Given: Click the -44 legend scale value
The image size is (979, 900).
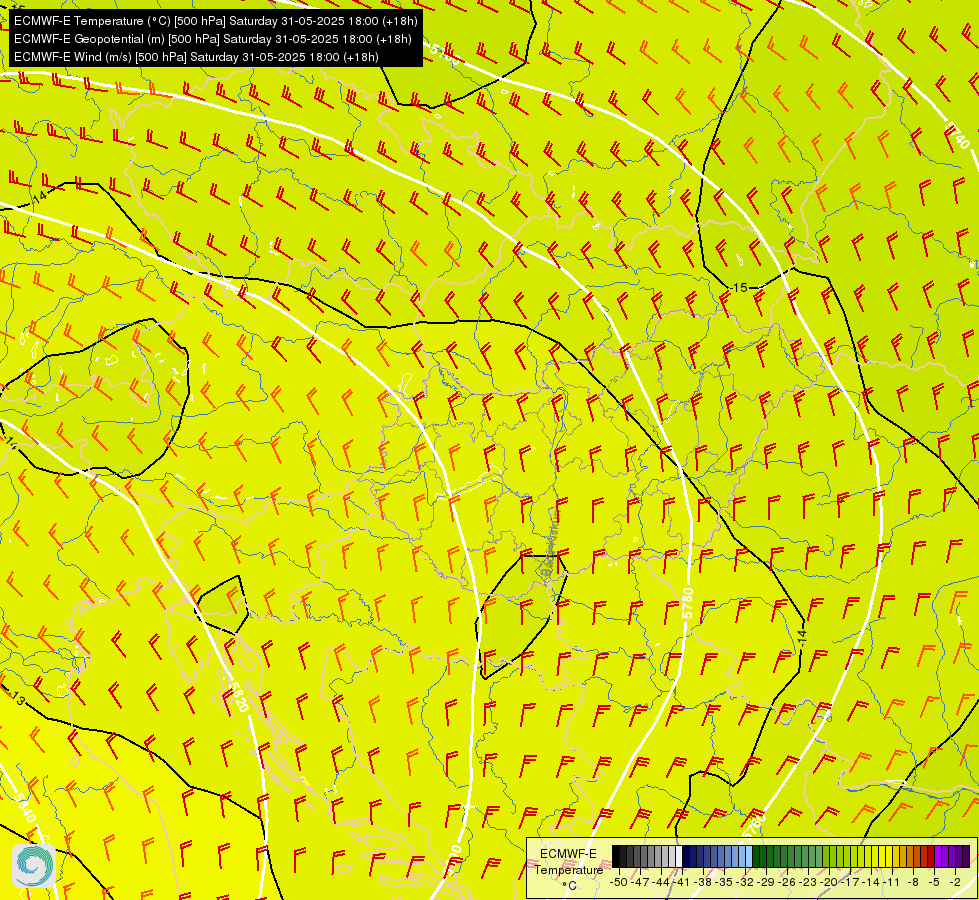Looking at the screenshot, I should pos(661,883).
